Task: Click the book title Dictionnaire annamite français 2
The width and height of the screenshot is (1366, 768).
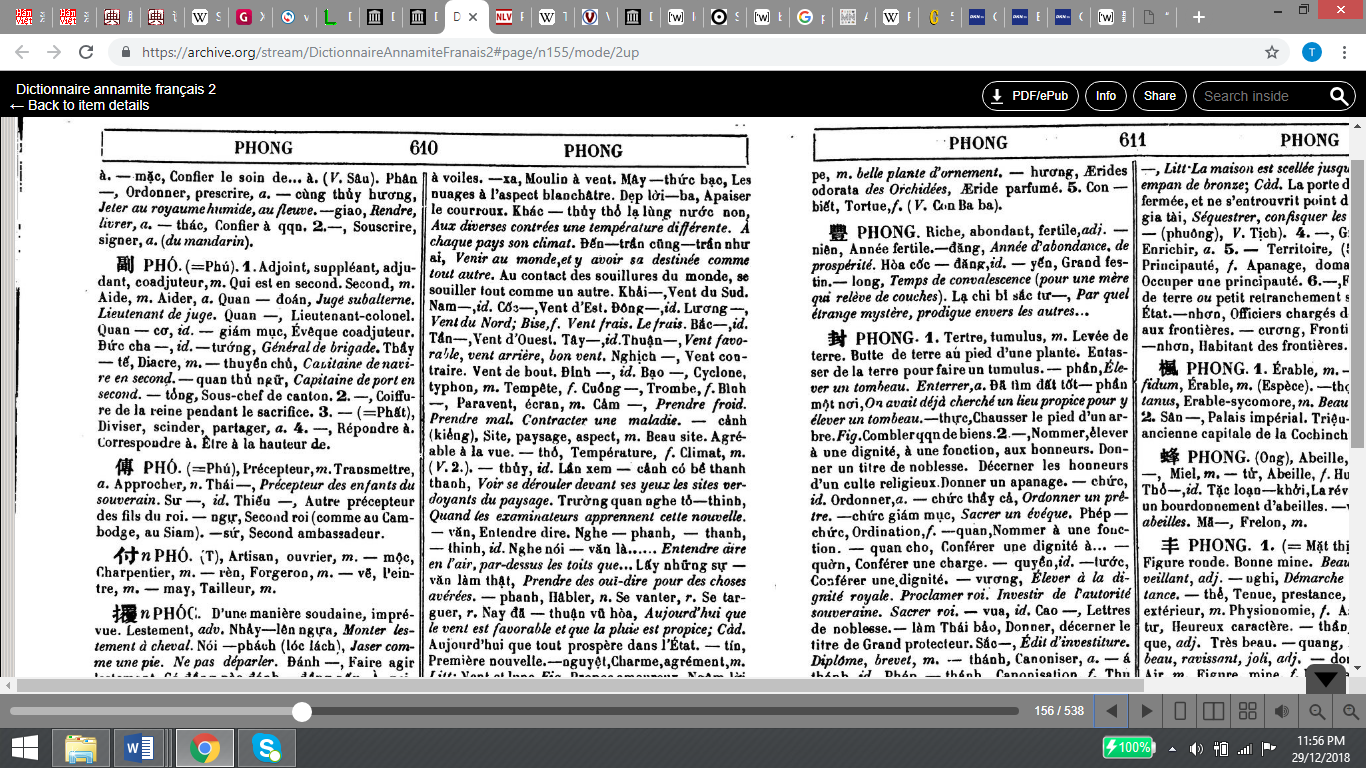Action: 116,89
